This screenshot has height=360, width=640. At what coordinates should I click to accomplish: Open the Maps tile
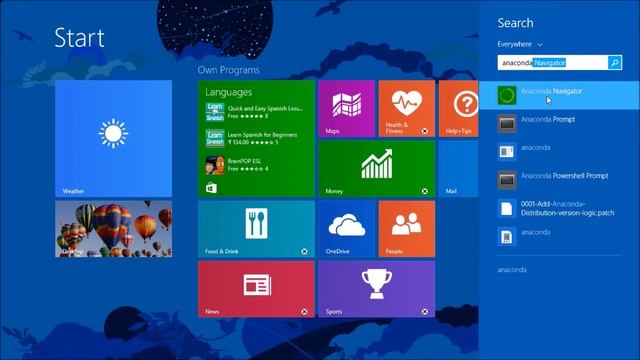(346, 108)
